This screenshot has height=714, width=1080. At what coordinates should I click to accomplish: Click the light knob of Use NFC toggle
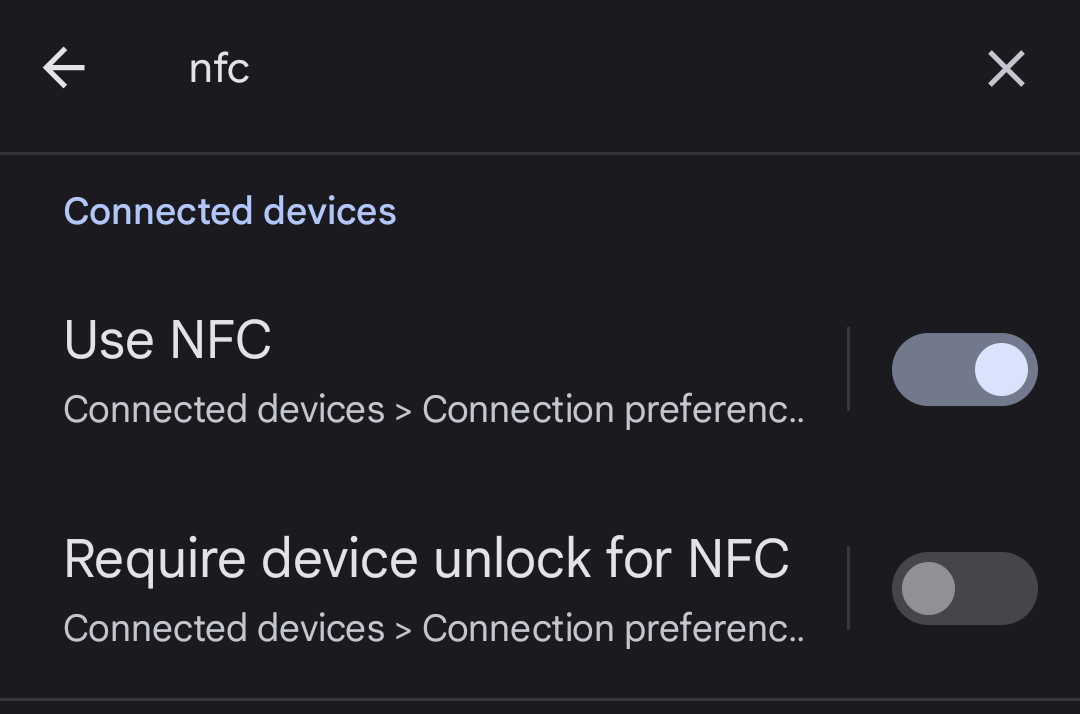pyautogui.click(x=1001, y=369)
